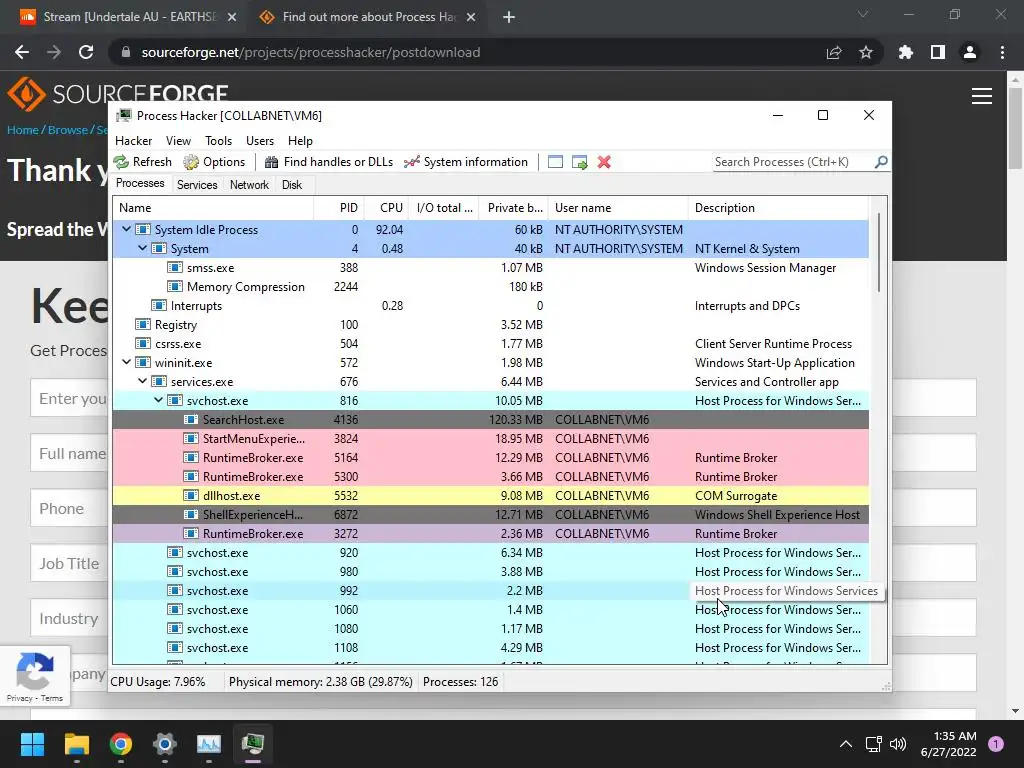Open the Hacker menu
This screenshot has height=768, width=1024.
coord(133,140)
